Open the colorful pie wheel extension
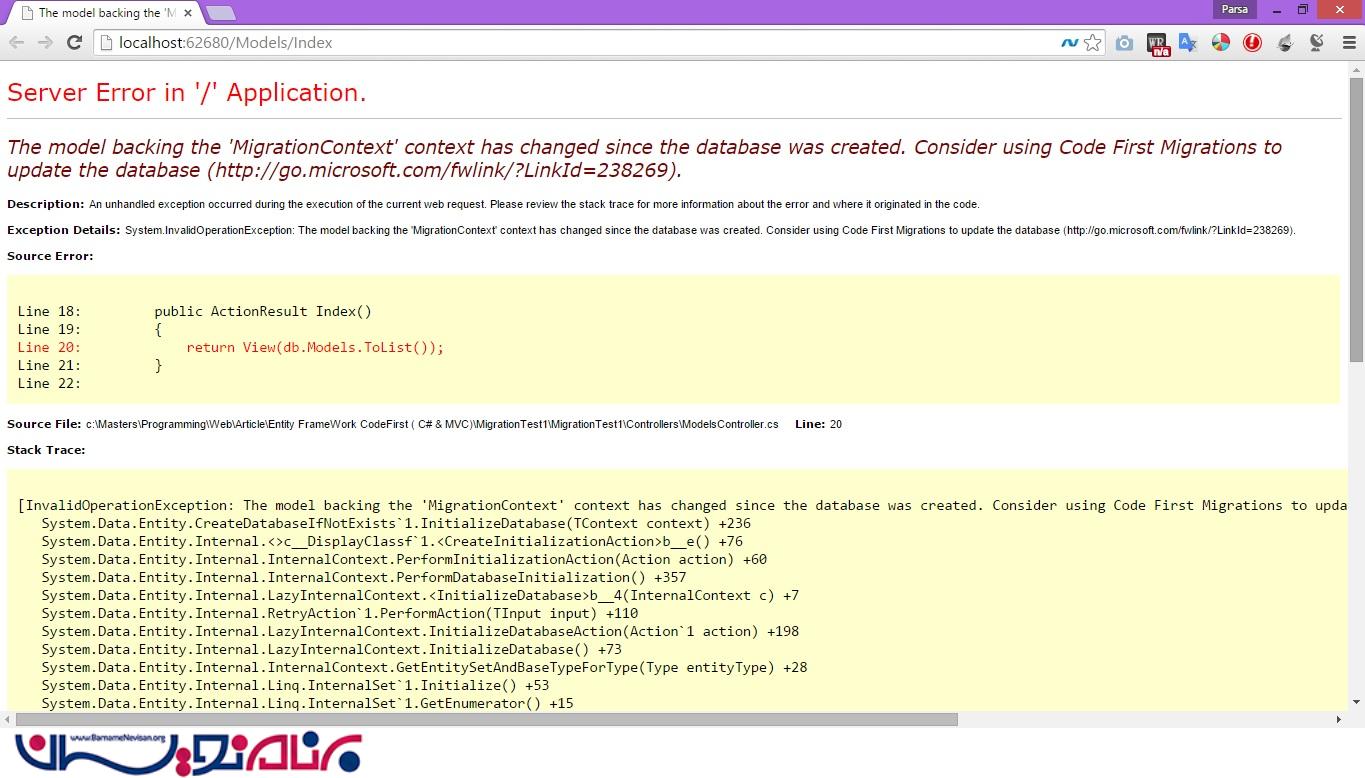The width and height of the screenshot is (1365, 778). (x=1220, y=43)
